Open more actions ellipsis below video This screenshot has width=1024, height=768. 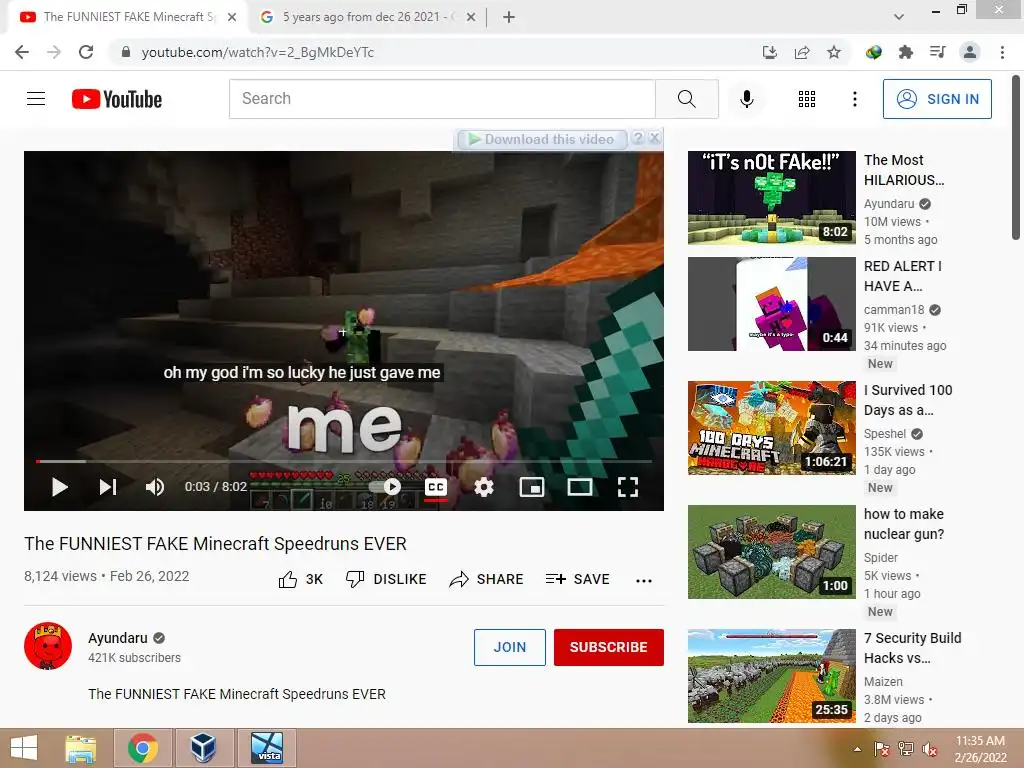click(644, 581)
